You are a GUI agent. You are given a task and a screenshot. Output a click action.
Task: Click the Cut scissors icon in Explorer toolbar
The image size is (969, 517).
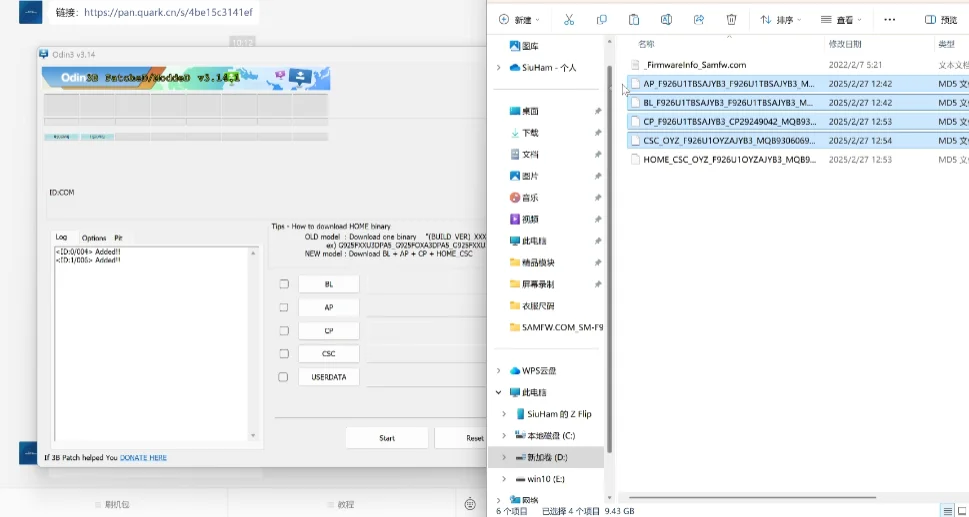click(569, 20)
